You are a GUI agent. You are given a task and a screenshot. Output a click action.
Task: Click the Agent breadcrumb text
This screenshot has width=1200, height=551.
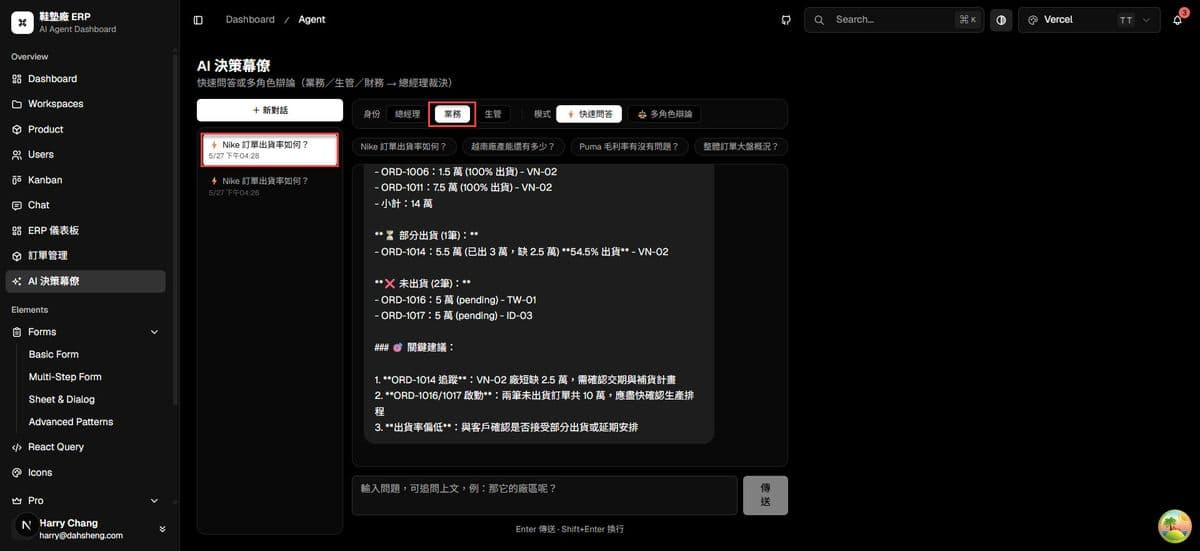(312, 20)
